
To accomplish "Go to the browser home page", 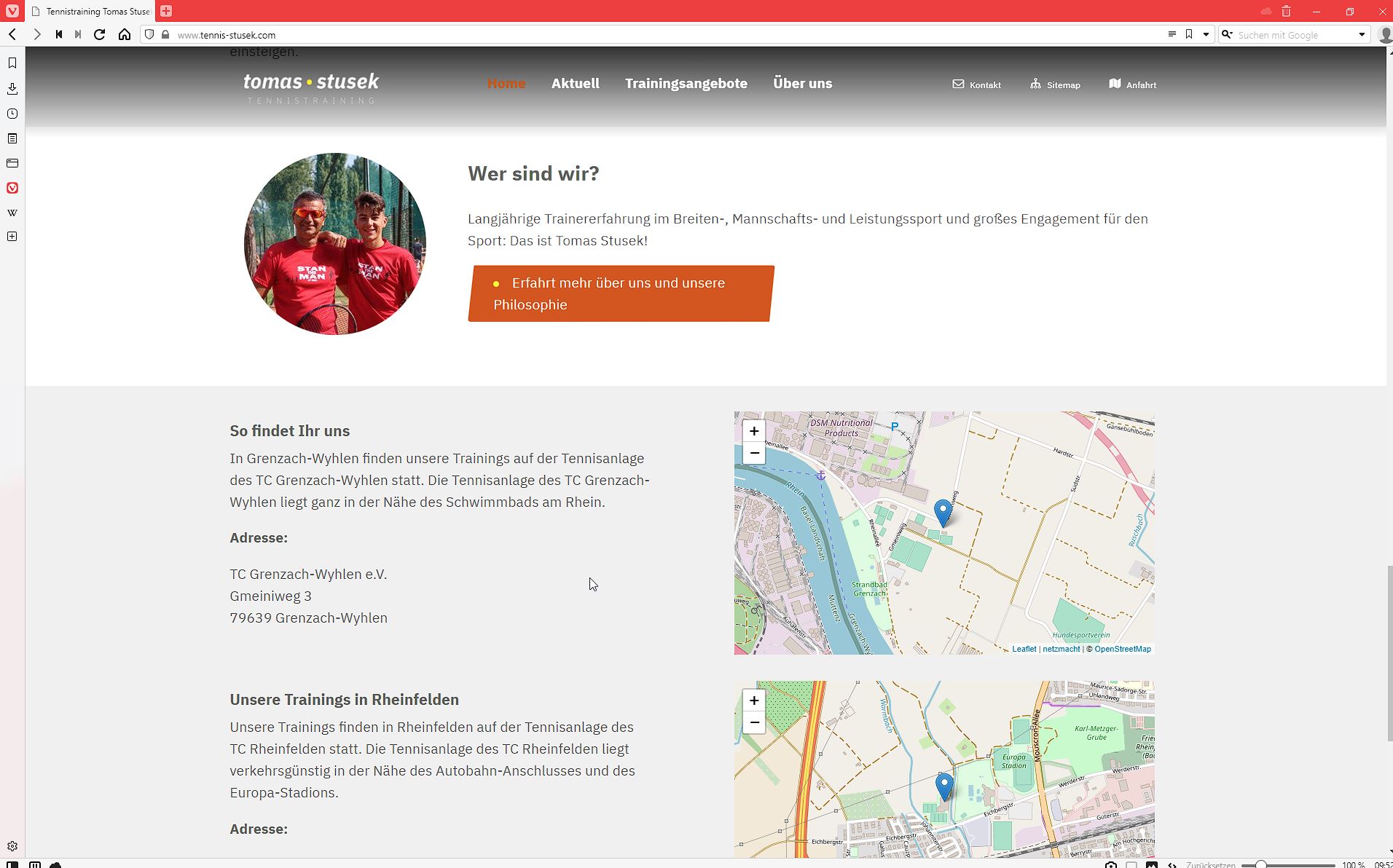I will [125, 34].
